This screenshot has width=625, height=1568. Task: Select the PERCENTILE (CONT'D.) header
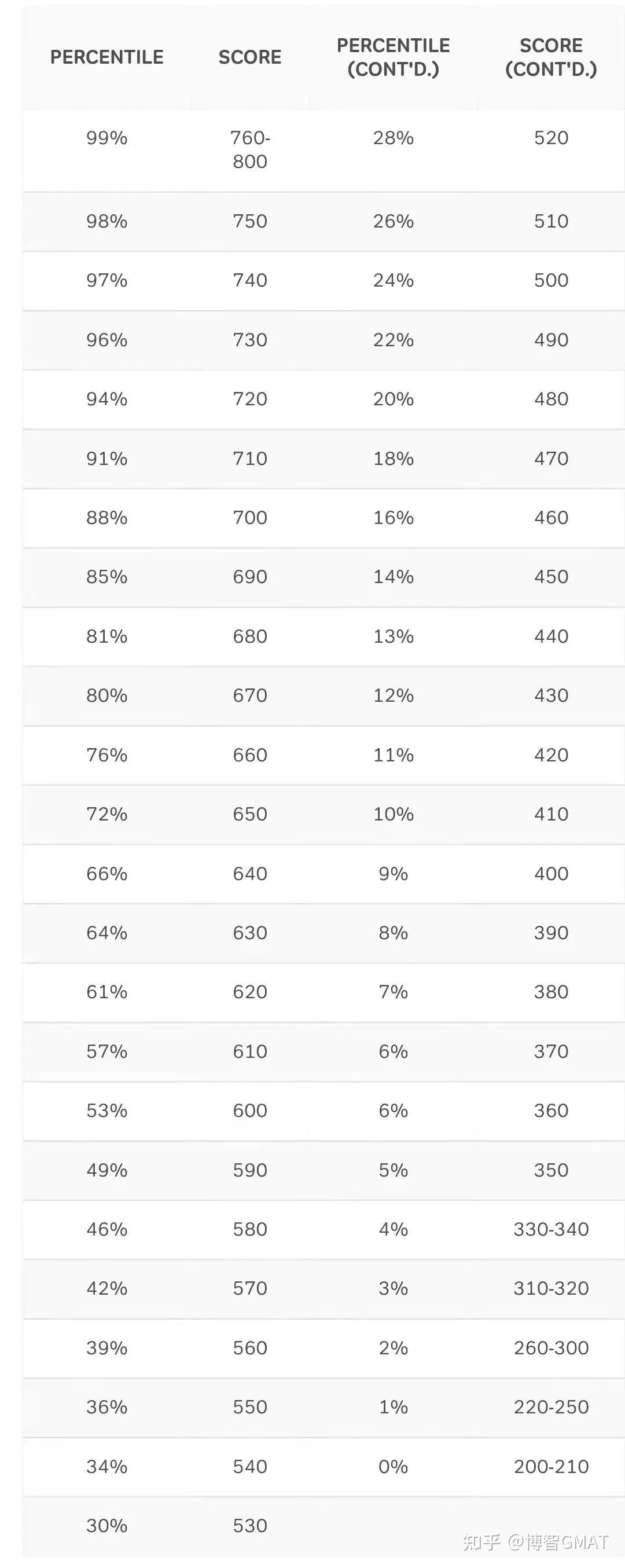pyautogui.click(x=393, y=57)
